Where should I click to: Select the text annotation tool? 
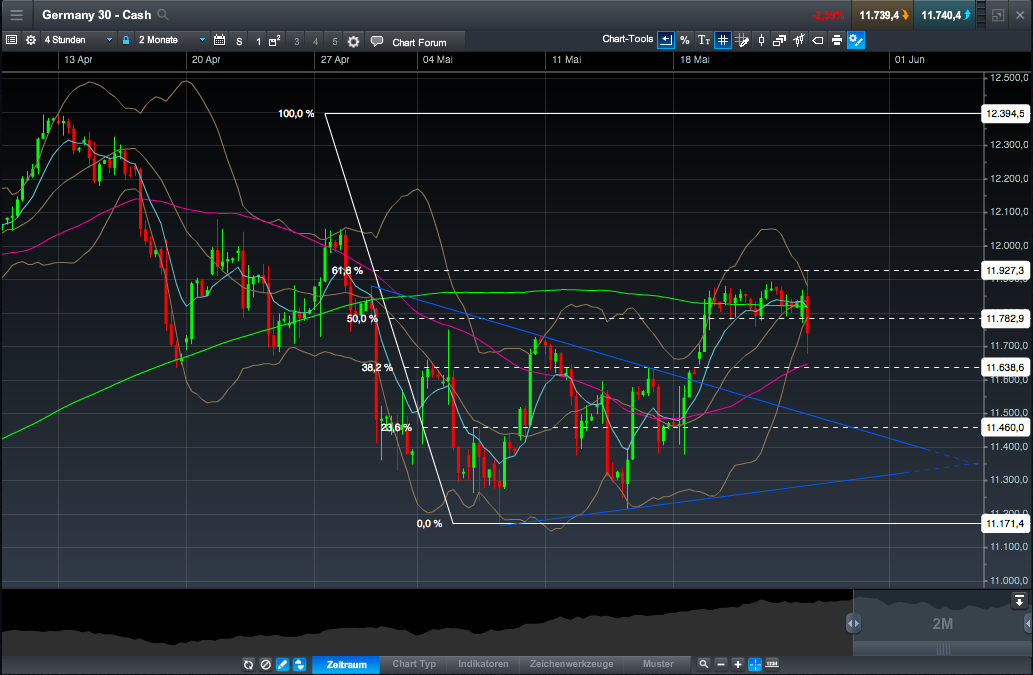[x=704, y=40]
